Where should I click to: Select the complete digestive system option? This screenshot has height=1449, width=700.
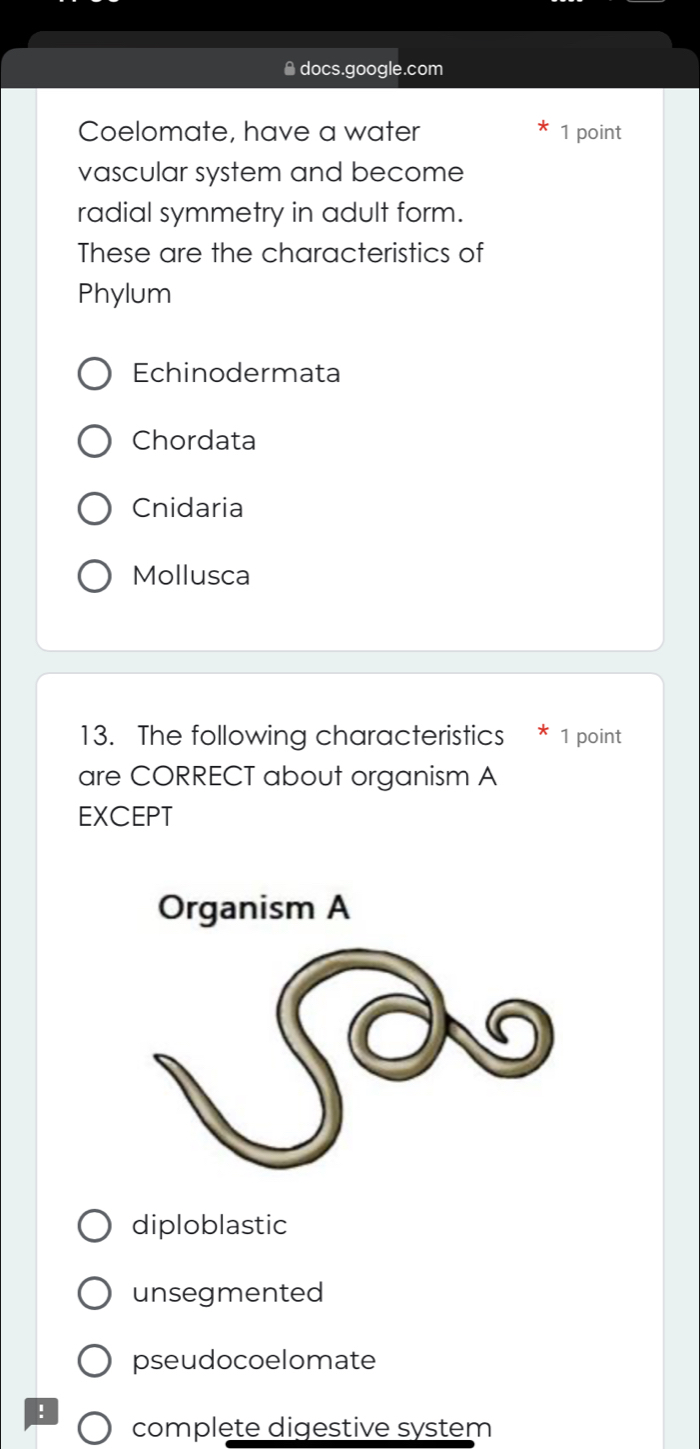95,1428
